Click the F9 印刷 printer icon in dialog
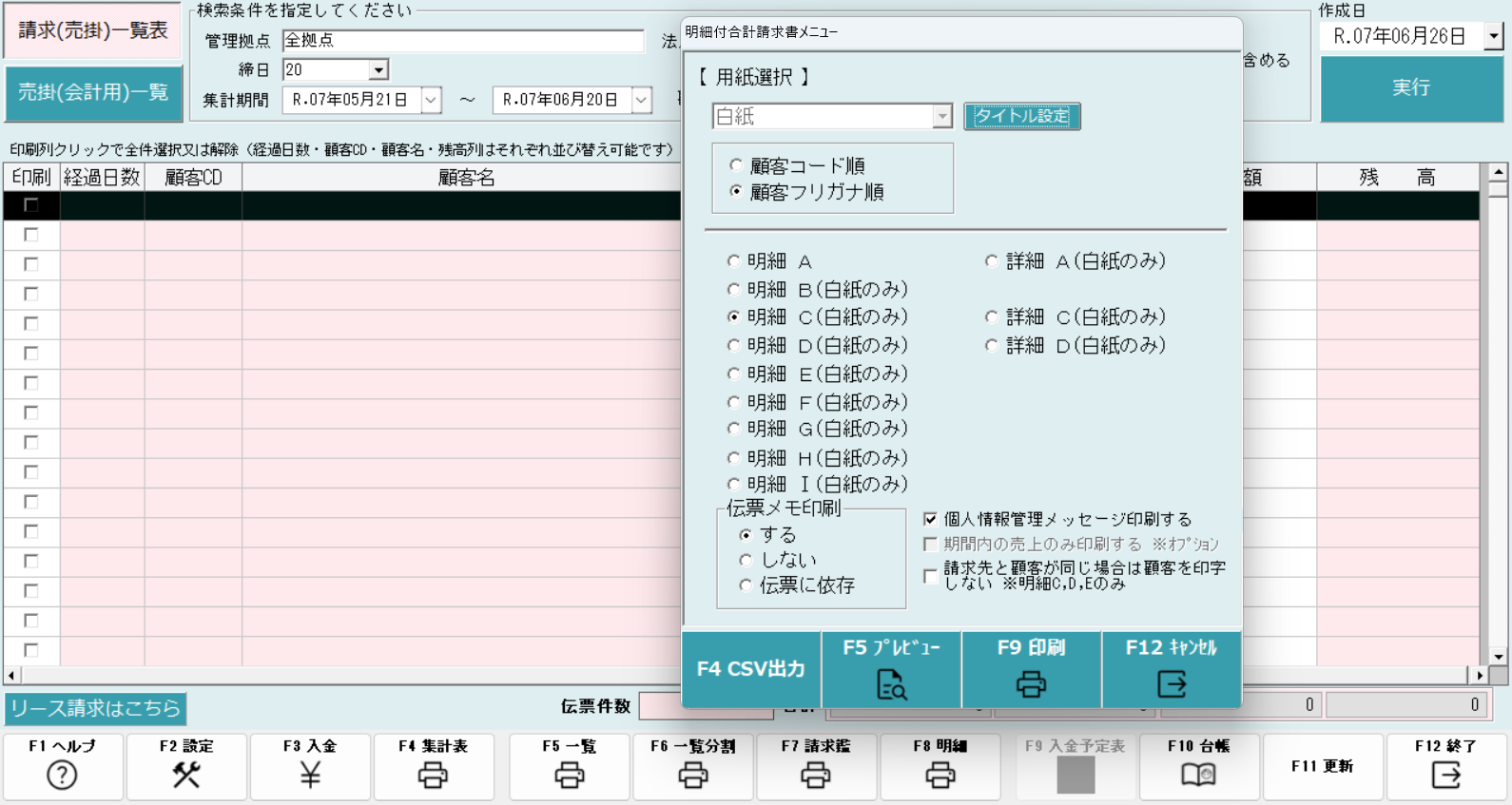 1031,683
